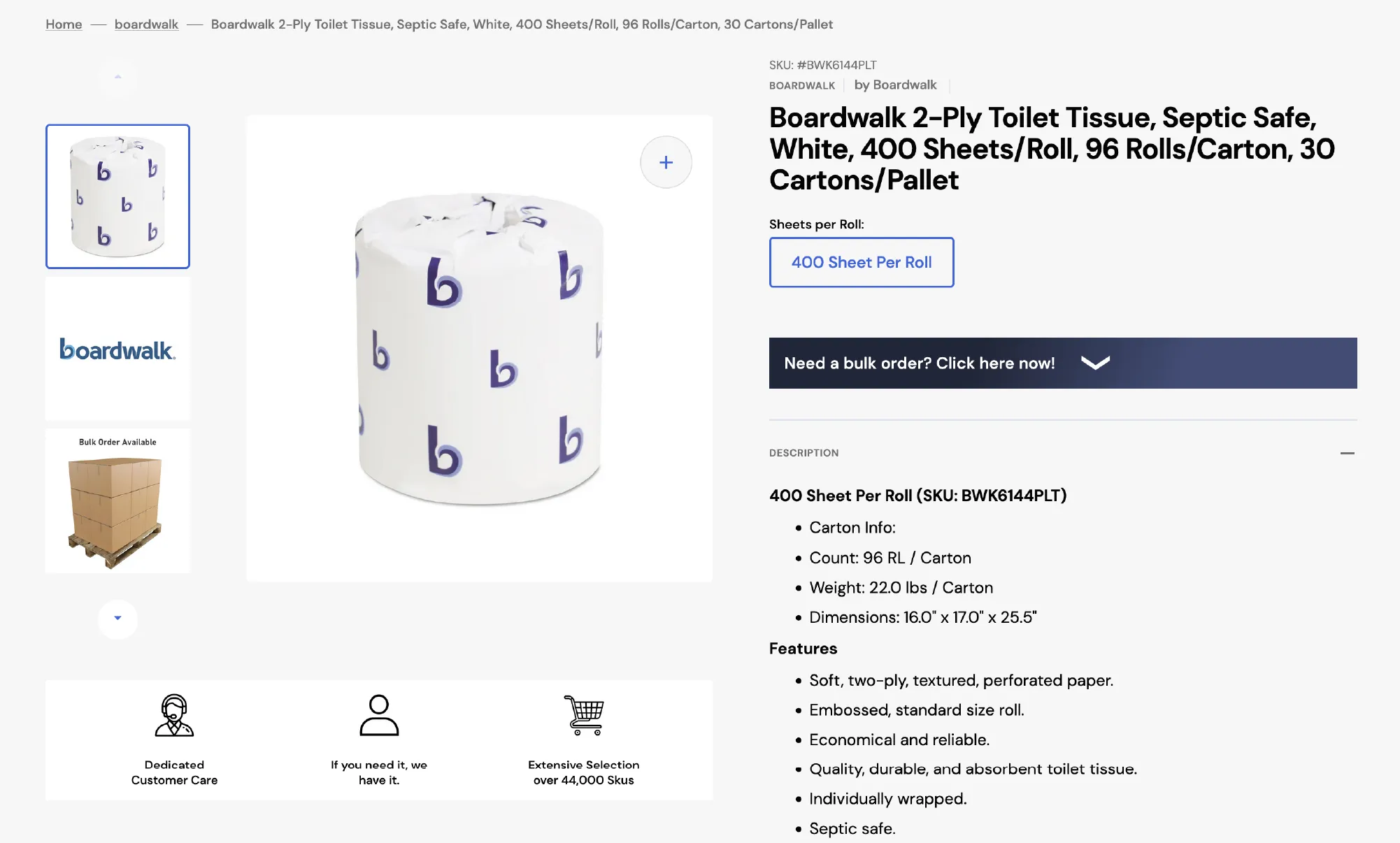Click the 'Extensive Selection over 44,000 Skus' text
The width and height of the screenshot is (1400, 843).
click(584, 772)
